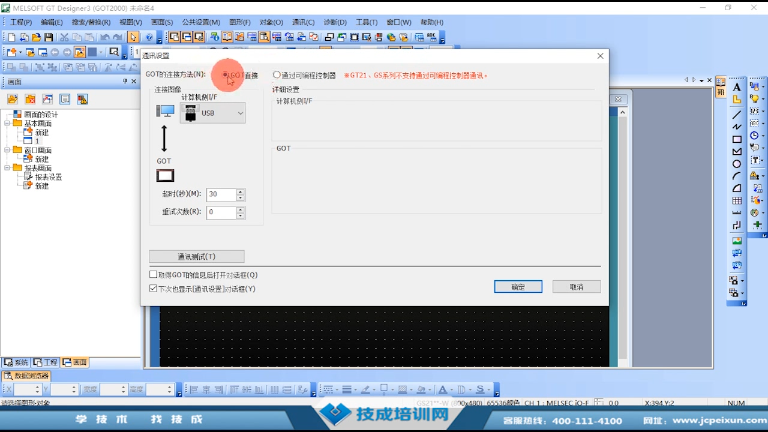
Task: Click the New project icon in toolbar
Action: (11, 37)
